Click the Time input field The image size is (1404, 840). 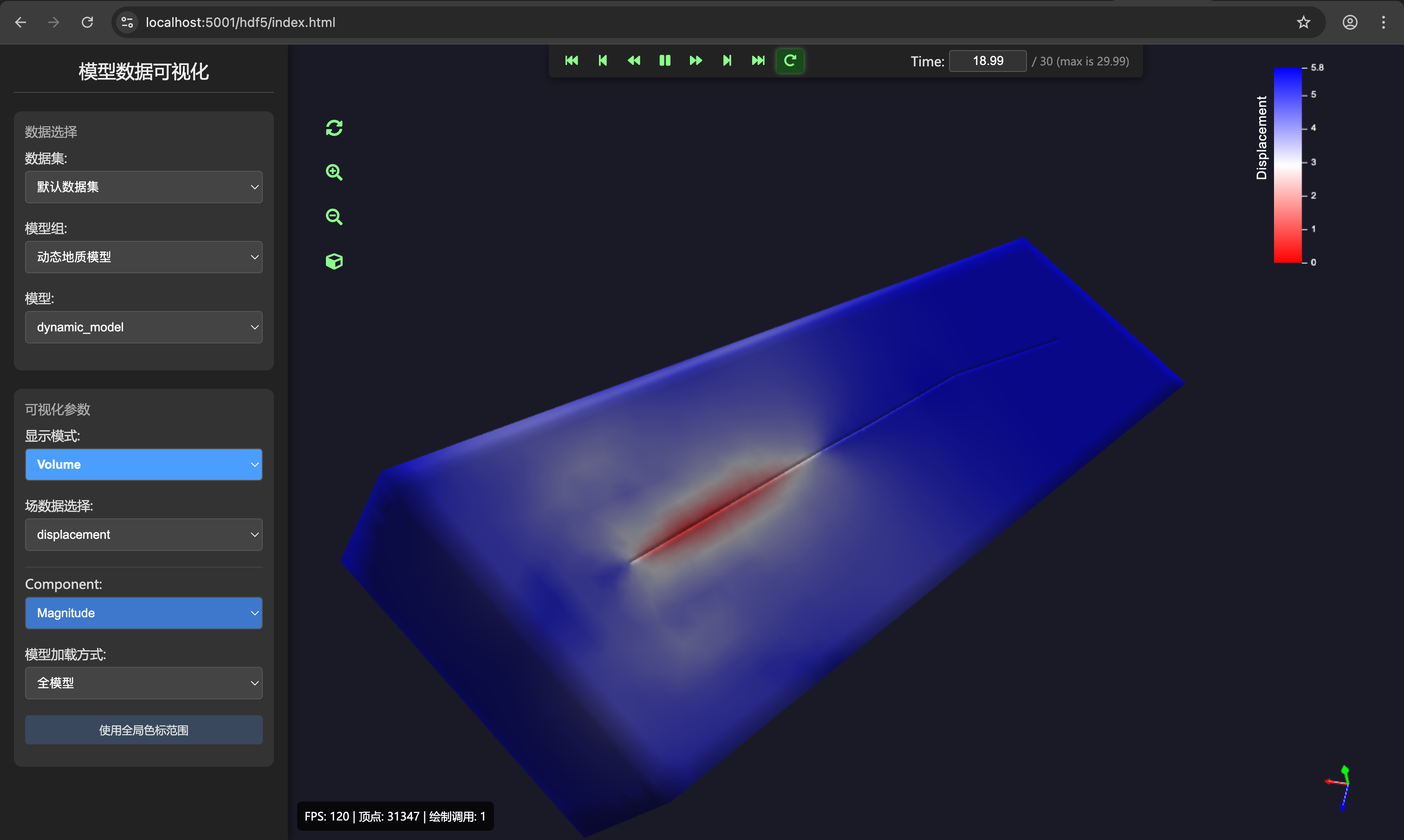988,61
